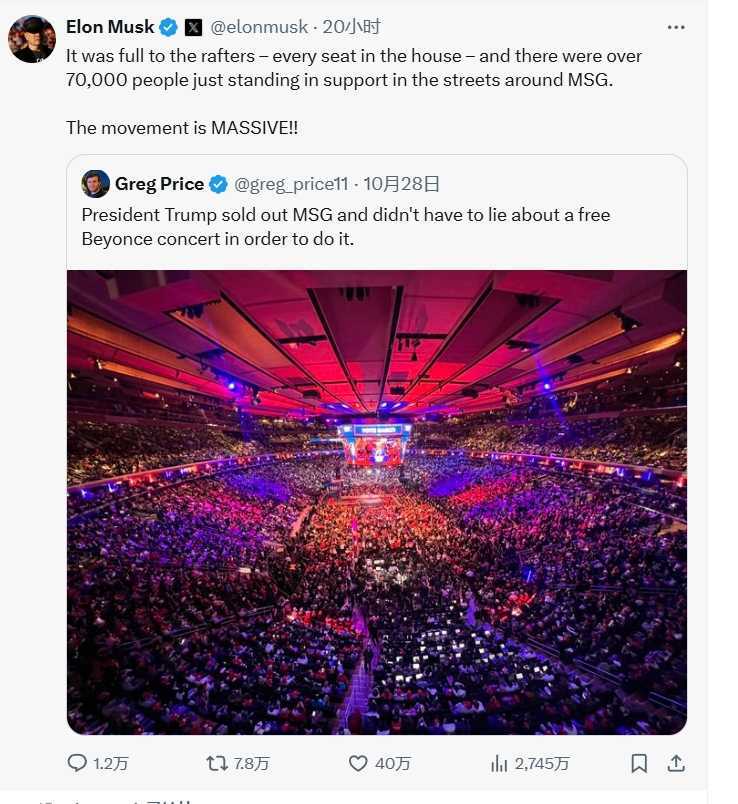Click the X affiliation badge

193,27
